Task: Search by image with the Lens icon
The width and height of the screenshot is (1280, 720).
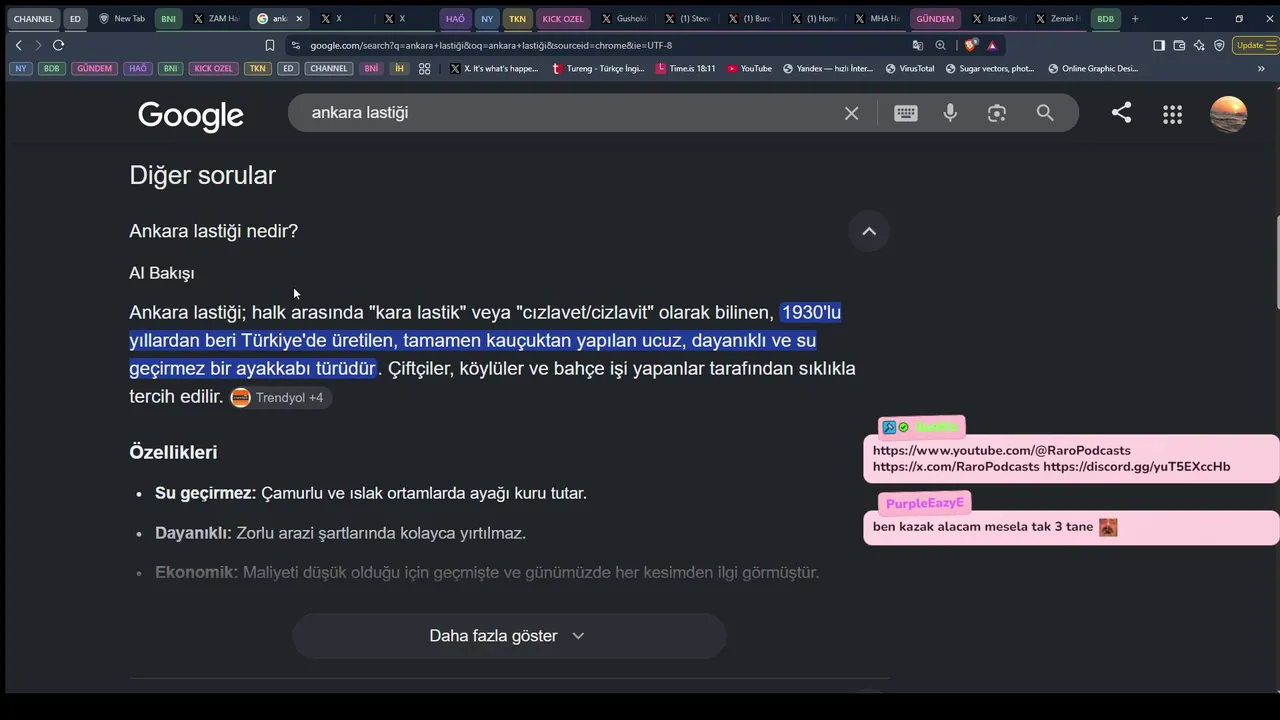Action: pos(997,113)
